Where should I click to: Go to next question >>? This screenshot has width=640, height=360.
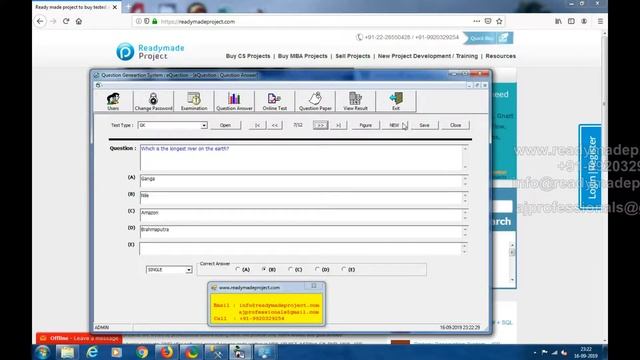point(321,125)
